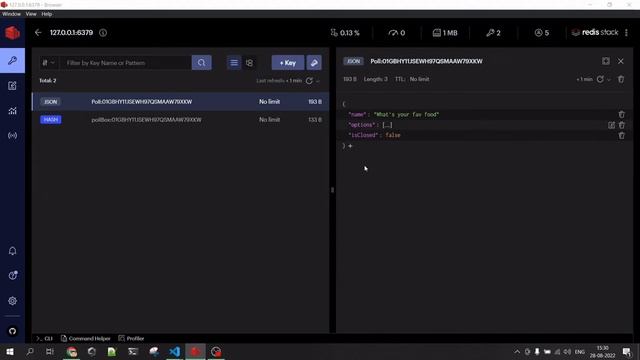Click the search magnifier button

[202, 63]
